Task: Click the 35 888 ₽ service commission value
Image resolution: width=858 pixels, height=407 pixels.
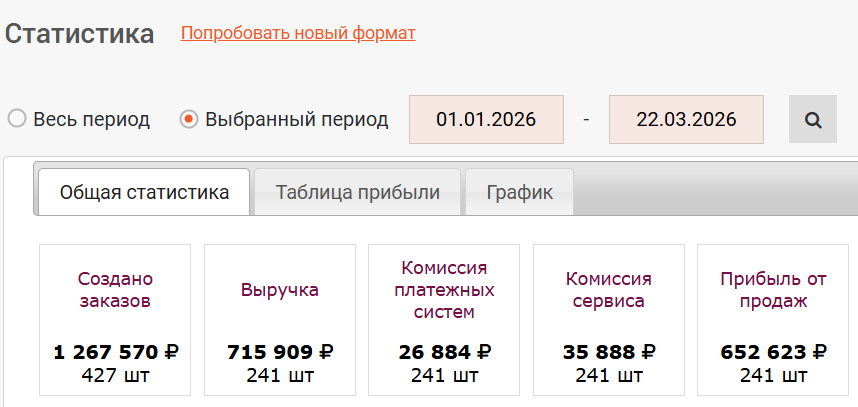Action: click(x=609, y=352)
